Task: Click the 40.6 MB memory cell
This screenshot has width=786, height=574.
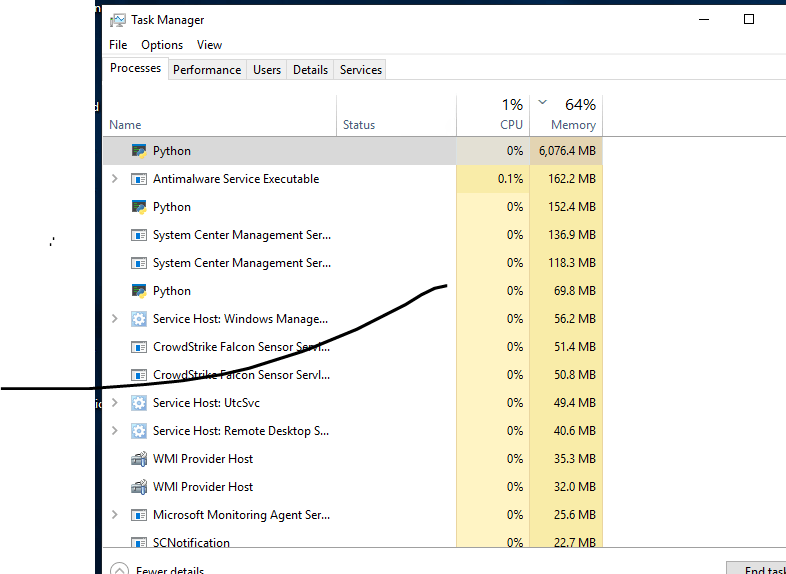Action: (566, 431)
